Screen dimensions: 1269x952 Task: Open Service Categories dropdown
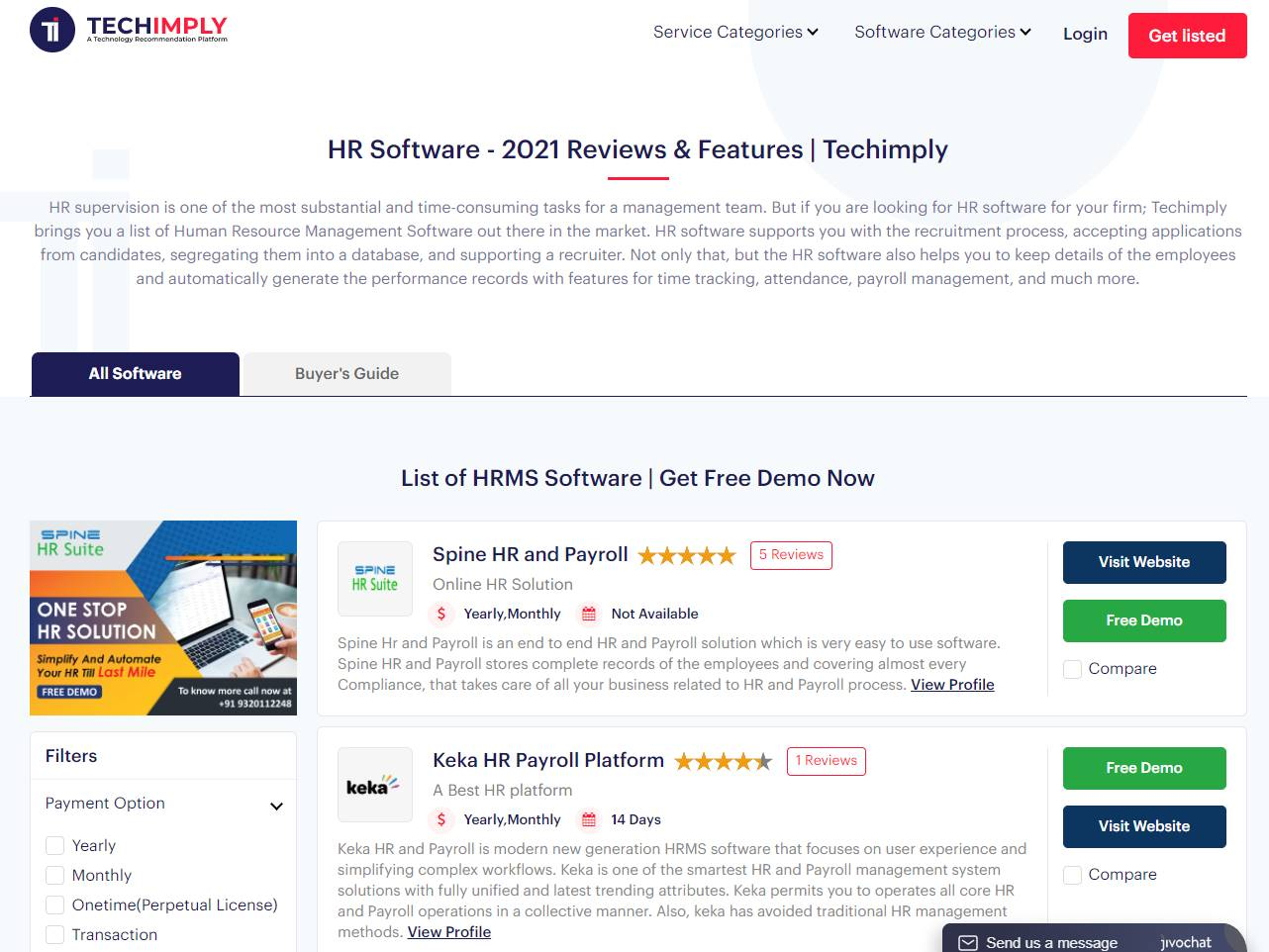pos(735,32)
